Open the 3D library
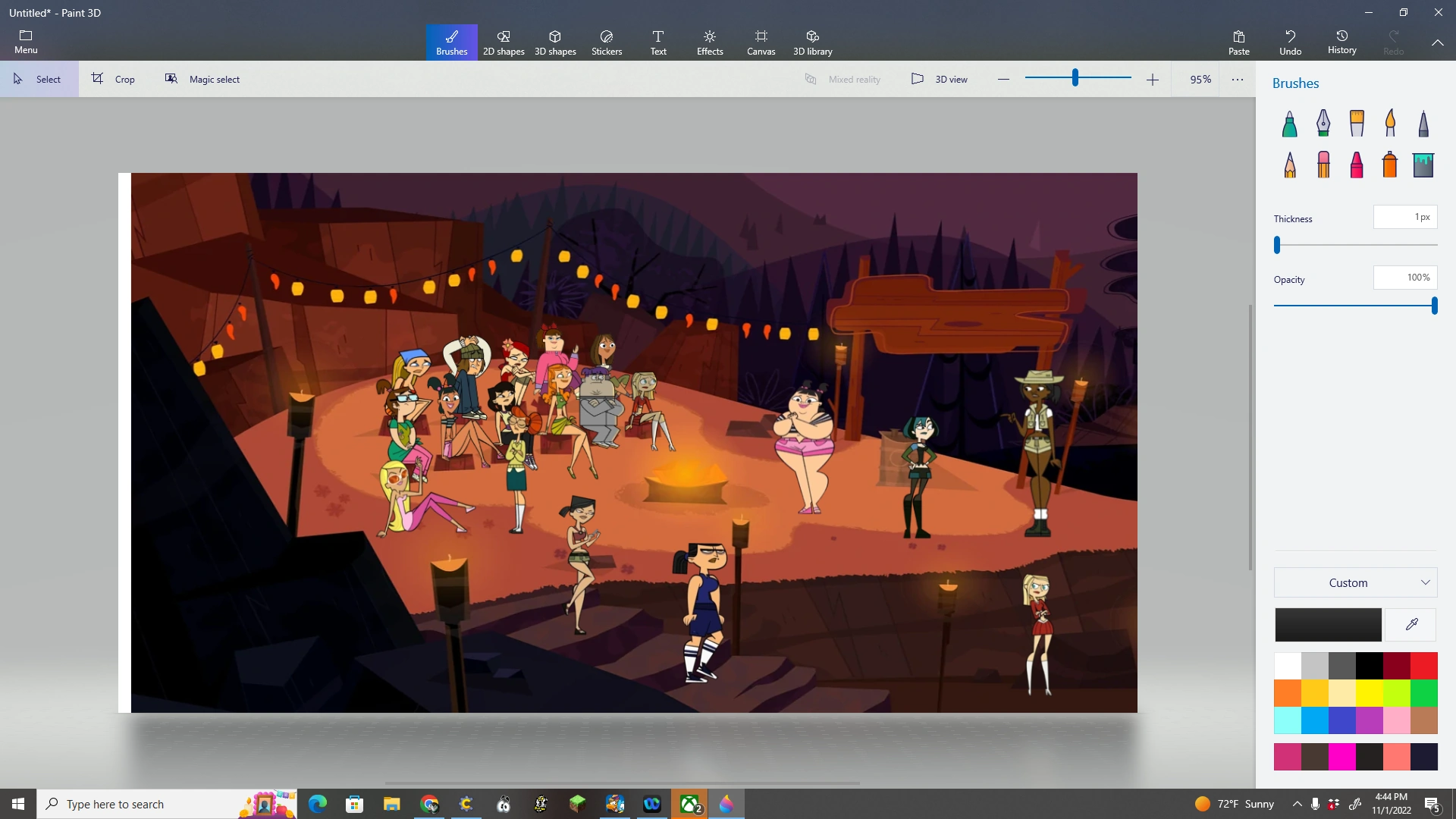1456x819 pixels. point(812,42)
